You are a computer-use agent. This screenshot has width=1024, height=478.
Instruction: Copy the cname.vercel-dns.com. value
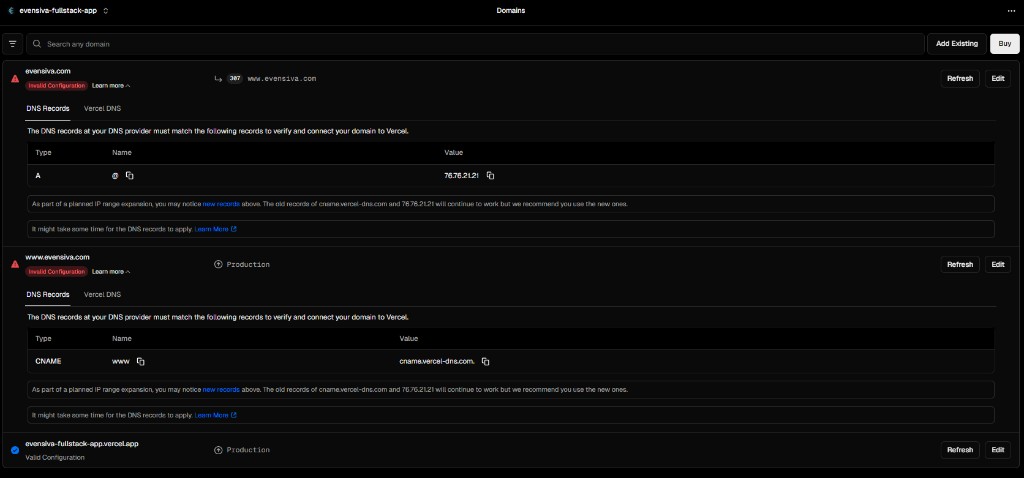485,361
